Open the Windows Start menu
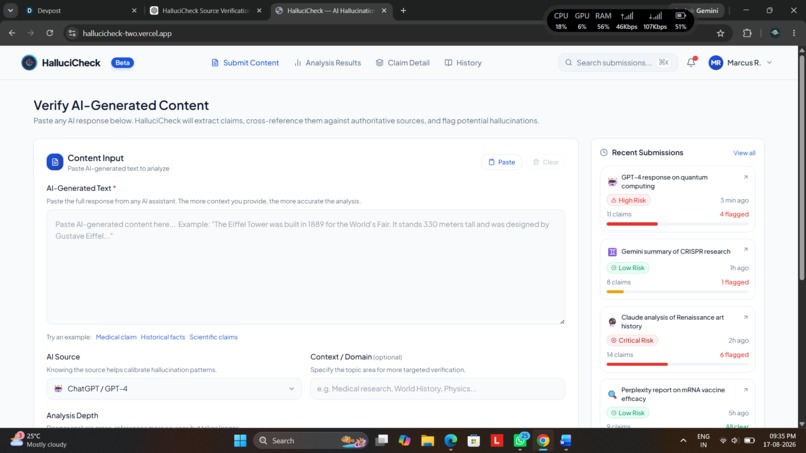This screenshot has height=453, width=806. click(240, 441)
